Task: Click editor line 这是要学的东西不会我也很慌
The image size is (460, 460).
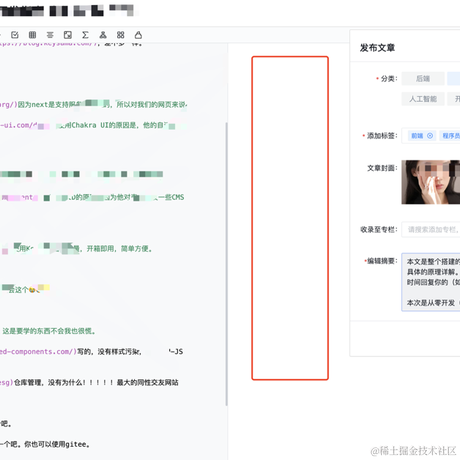Action: point(49,331)
